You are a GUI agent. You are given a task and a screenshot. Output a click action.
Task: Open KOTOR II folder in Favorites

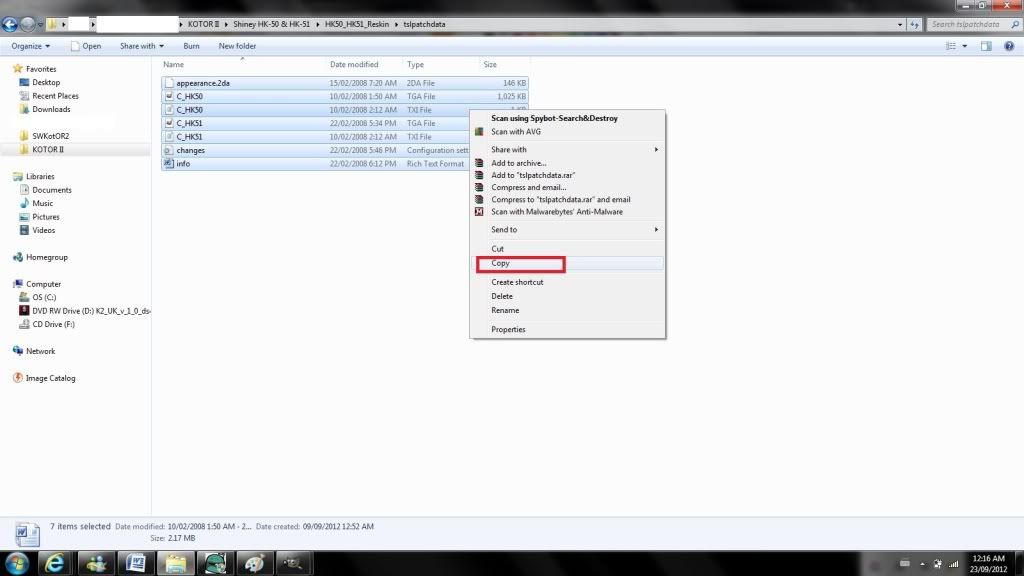tap(48, 149)
